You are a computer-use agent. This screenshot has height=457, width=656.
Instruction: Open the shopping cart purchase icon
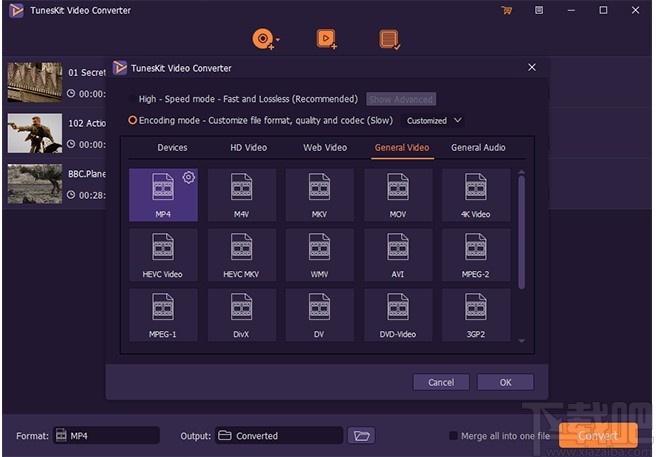pyautogui.click(x=507, y=10)
